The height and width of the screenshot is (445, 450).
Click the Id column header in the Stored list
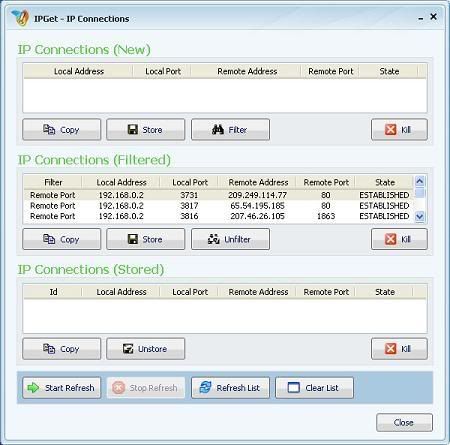(x=53, y=292)
